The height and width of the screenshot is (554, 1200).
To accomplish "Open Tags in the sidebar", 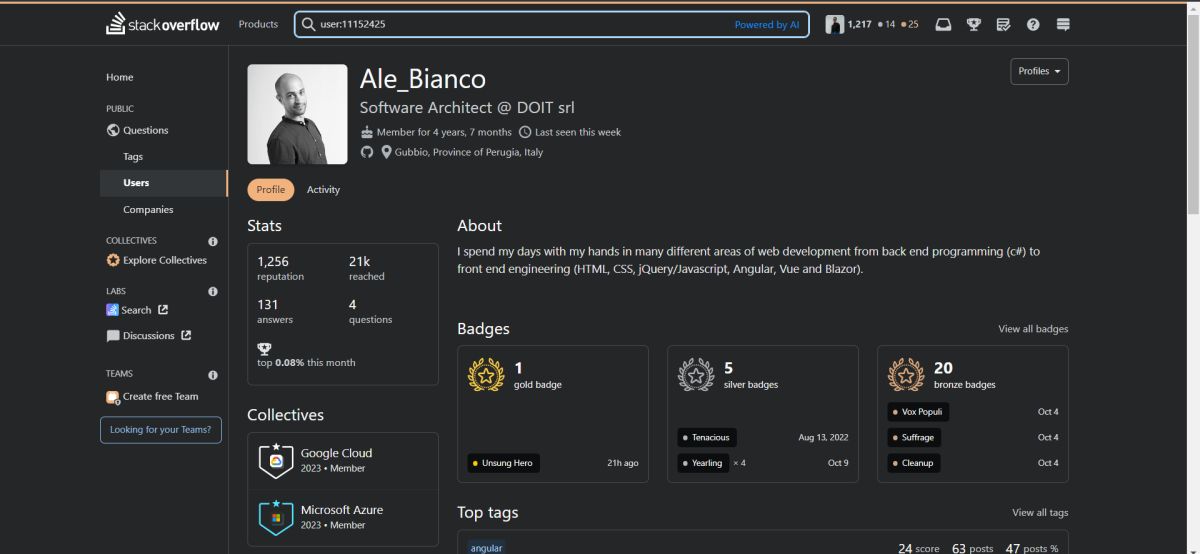I will (133, 157).
